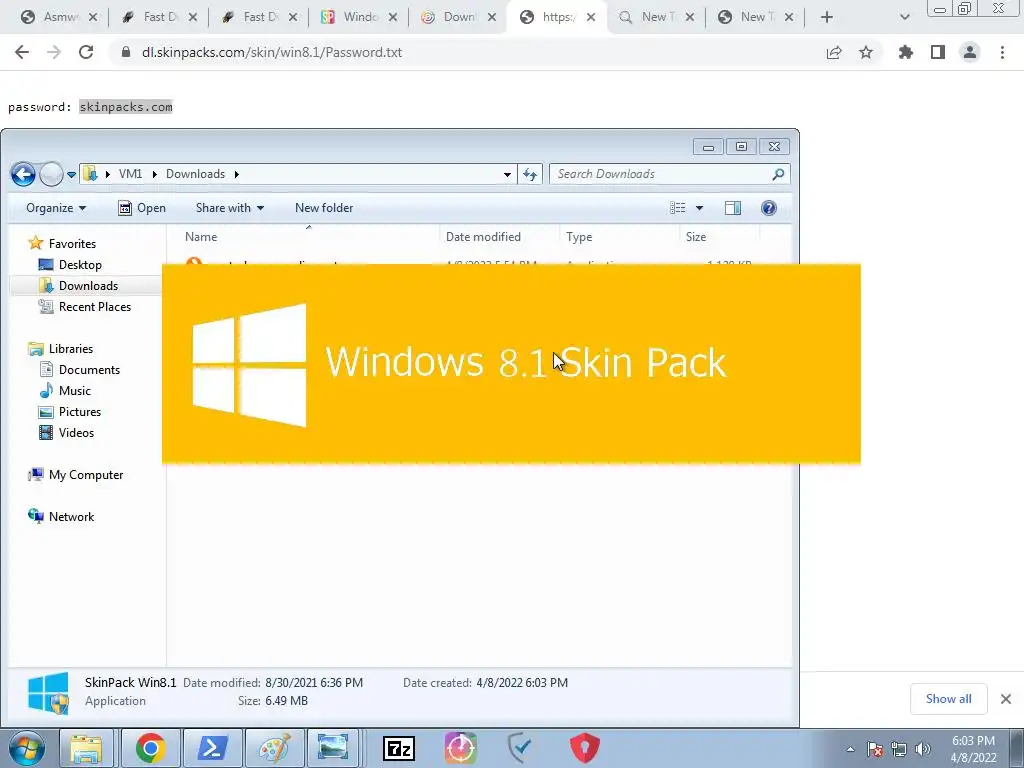Open the Windows Start orb
Screen dimensions: 1024x768
[x=27, y=748]
